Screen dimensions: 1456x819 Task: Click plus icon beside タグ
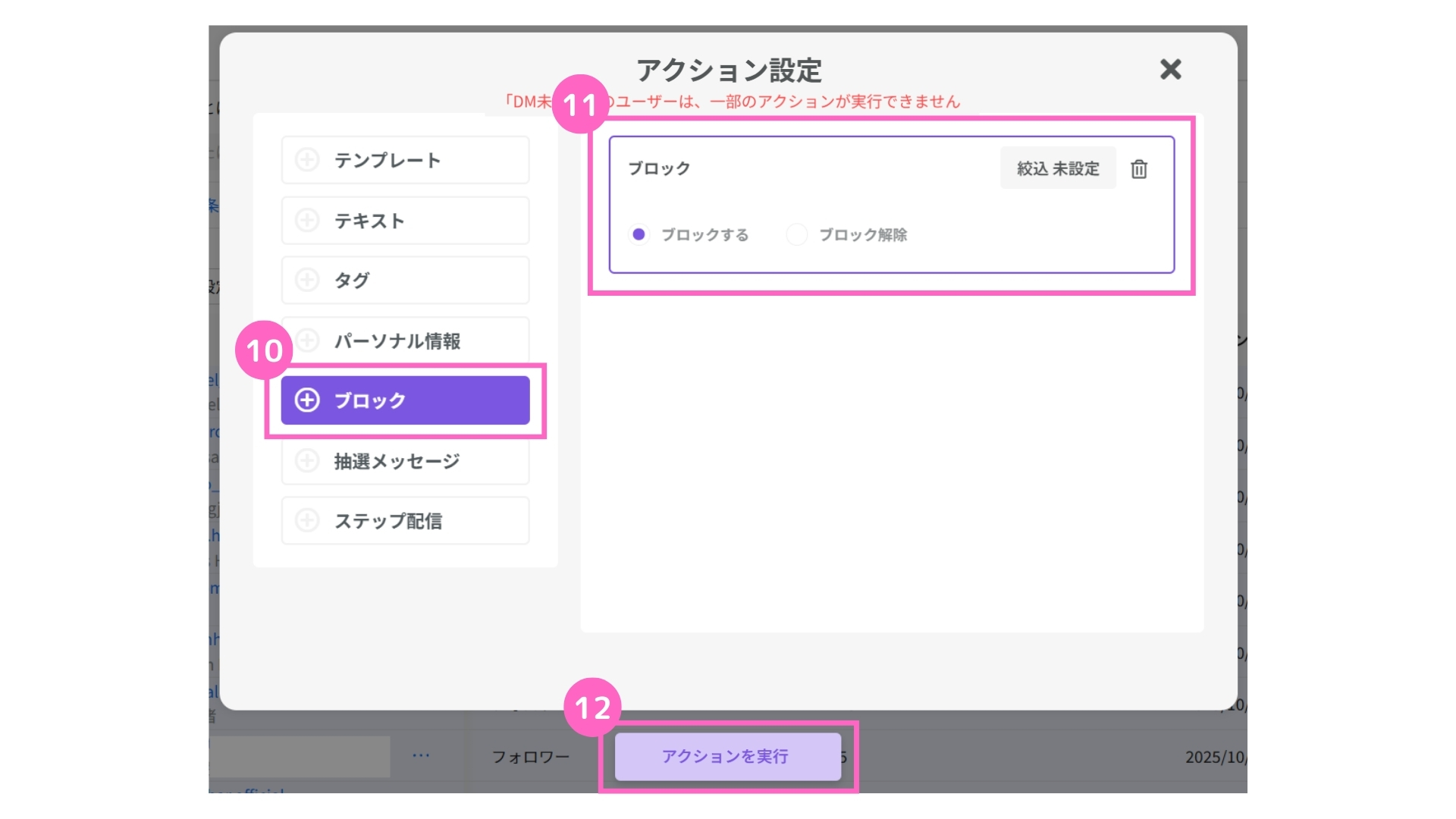pos(307,280)
